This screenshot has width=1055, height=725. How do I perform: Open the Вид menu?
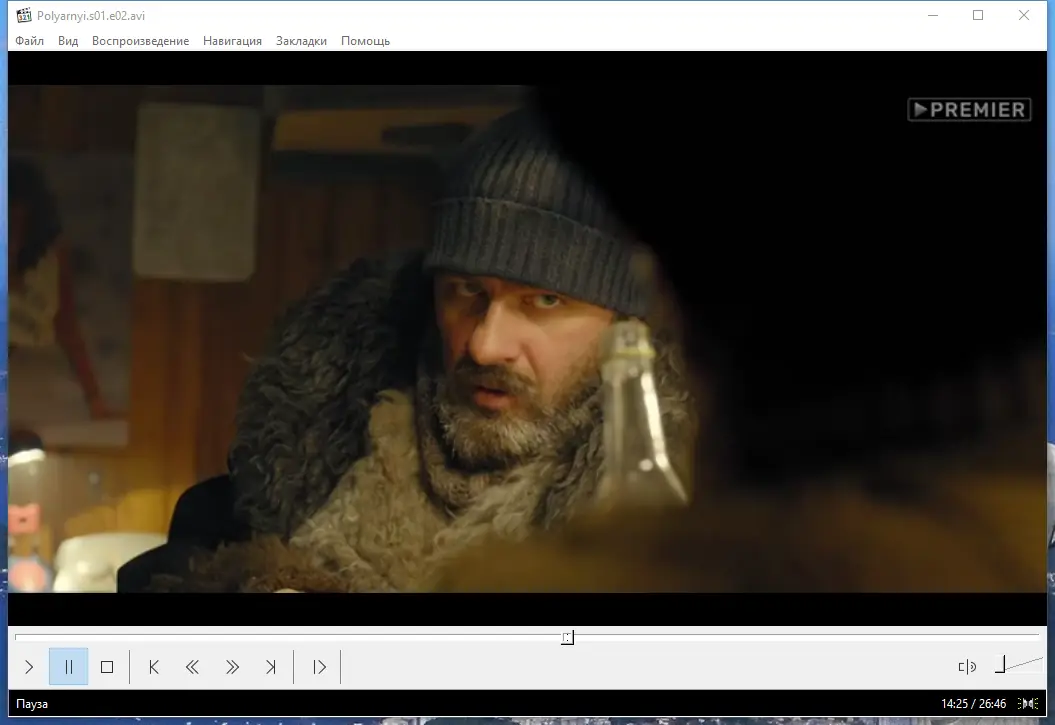[68, 41]
